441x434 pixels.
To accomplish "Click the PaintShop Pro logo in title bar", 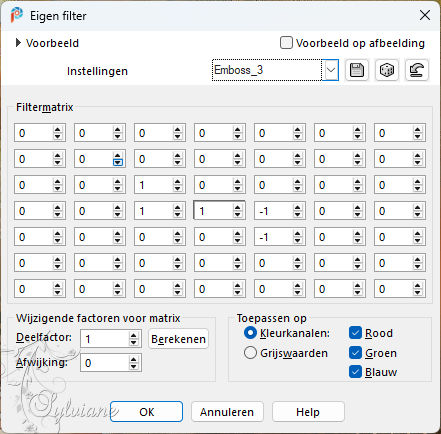I will [x=16, y=15].
